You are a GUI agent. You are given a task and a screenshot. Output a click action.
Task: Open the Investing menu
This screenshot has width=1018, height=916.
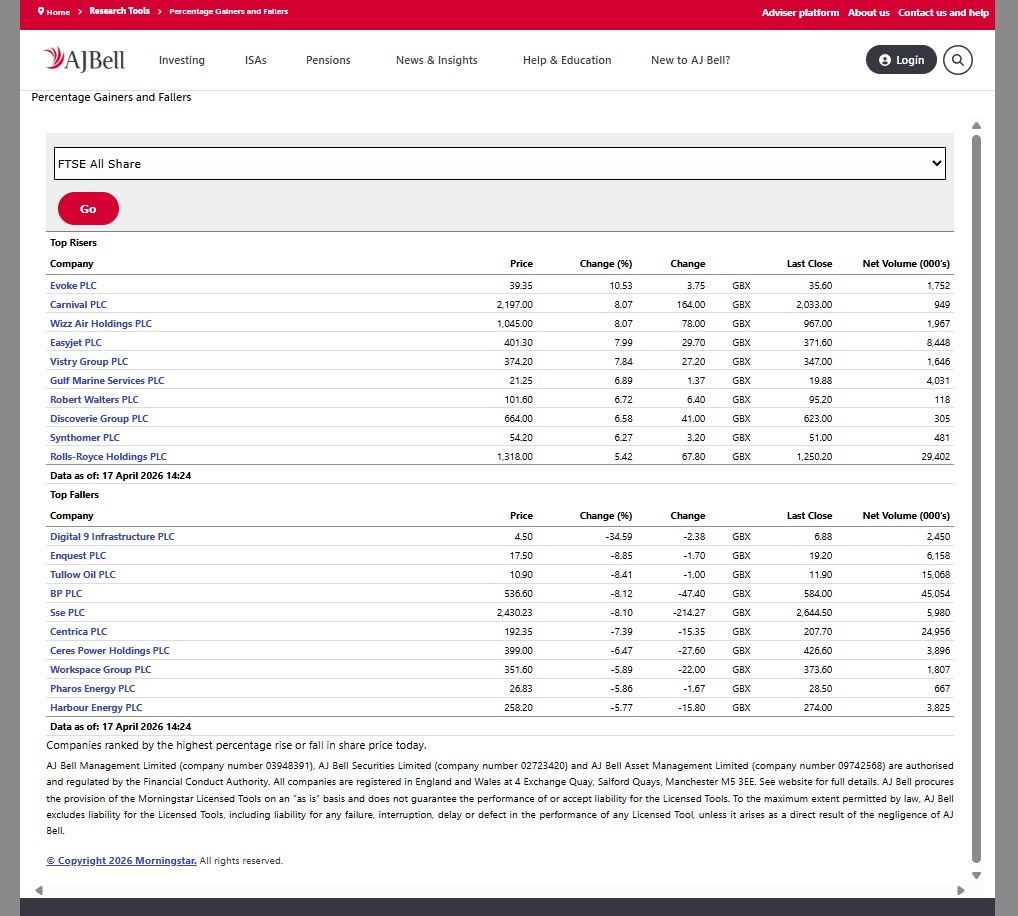(x=182, y=60)
